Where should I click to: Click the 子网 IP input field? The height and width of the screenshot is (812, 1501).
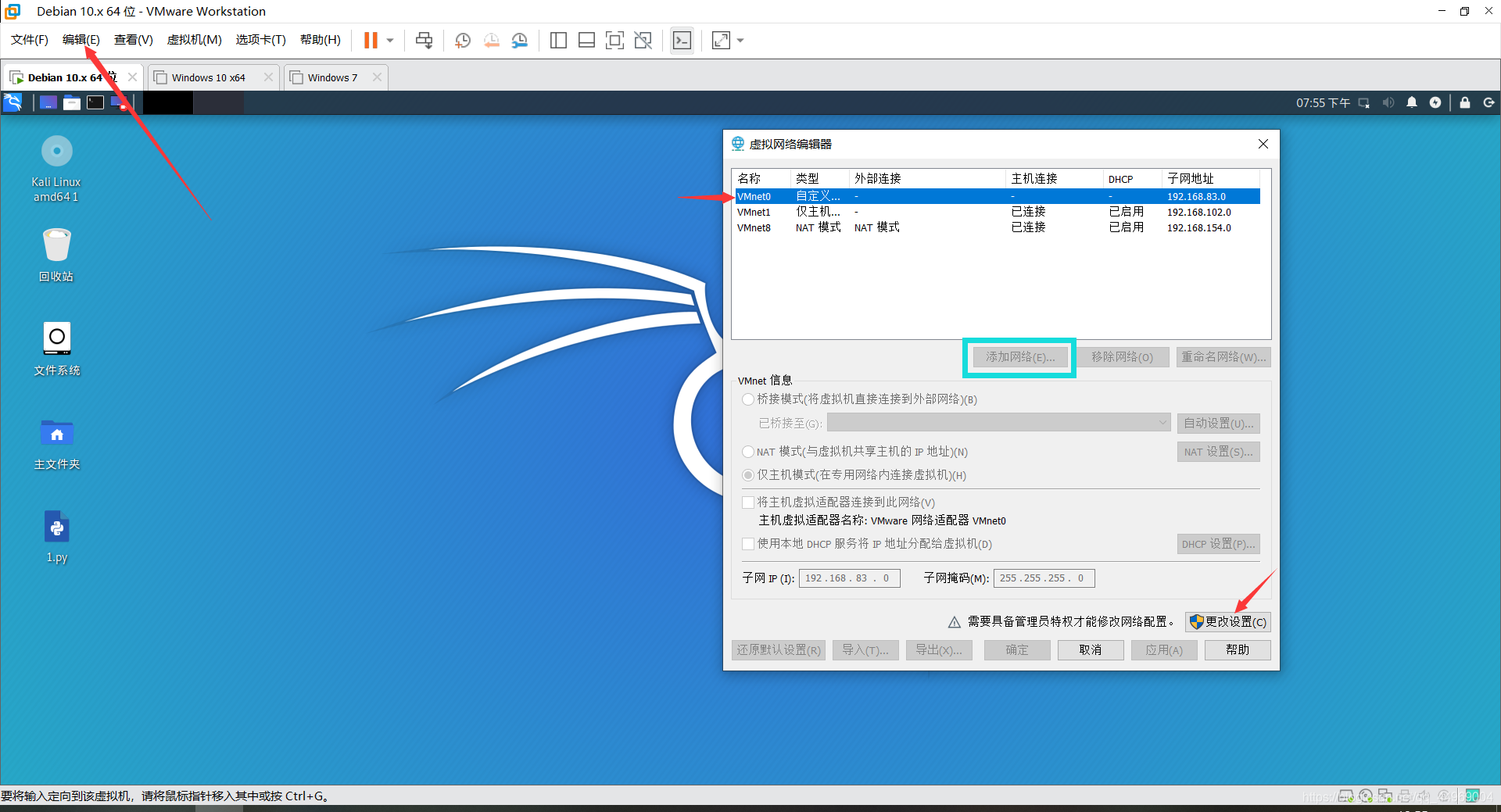coord(849,578)
